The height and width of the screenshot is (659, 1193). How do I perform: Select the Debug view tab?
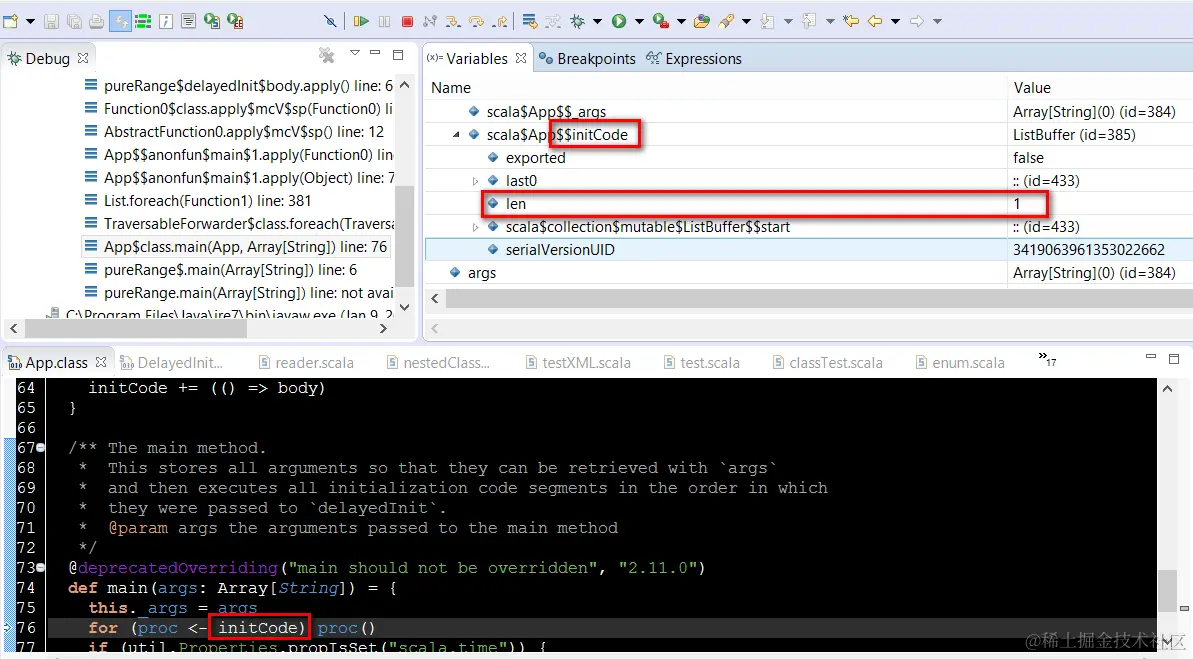[x=47, y=59]
